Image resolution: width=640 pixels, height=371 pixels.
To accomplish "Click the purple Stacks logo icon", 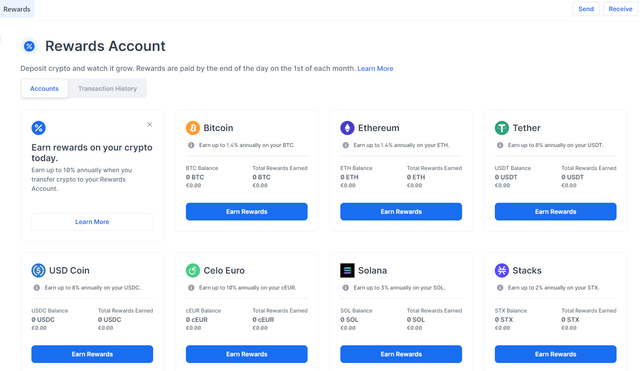I will tap(502, 270).
